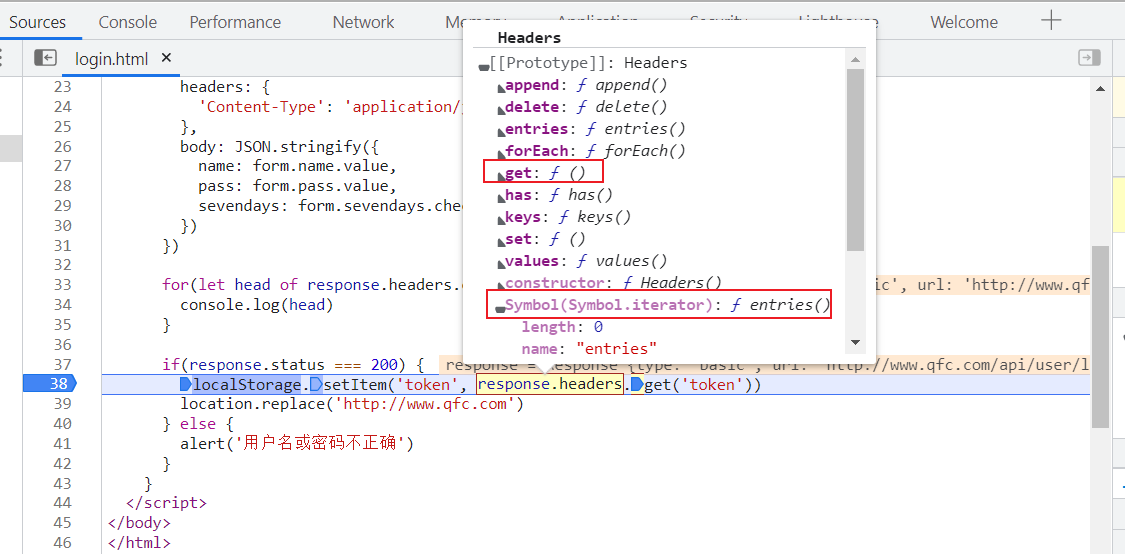Screen dimensions: 1125x554
Task: Click the code editor vertical scrollbar thumb
Action: [1101, 337]
